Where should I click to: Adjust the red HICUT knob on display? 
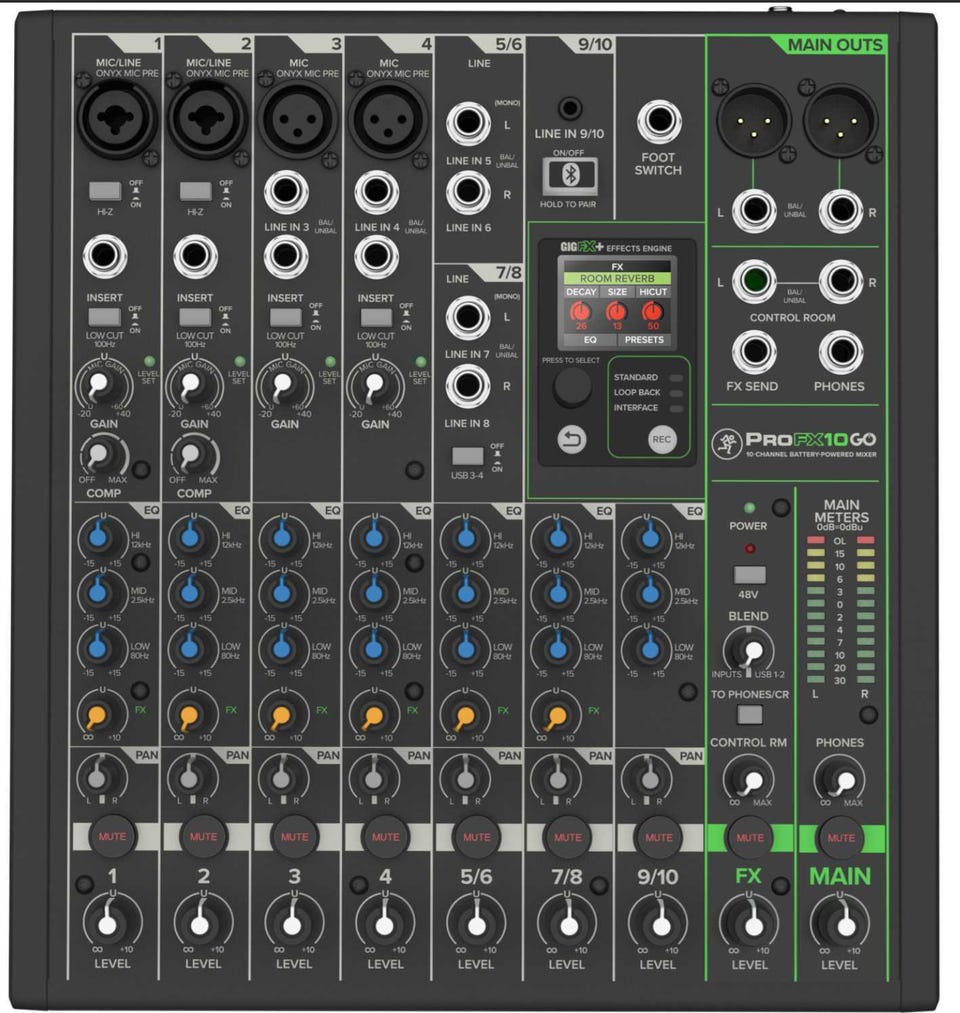653,312
